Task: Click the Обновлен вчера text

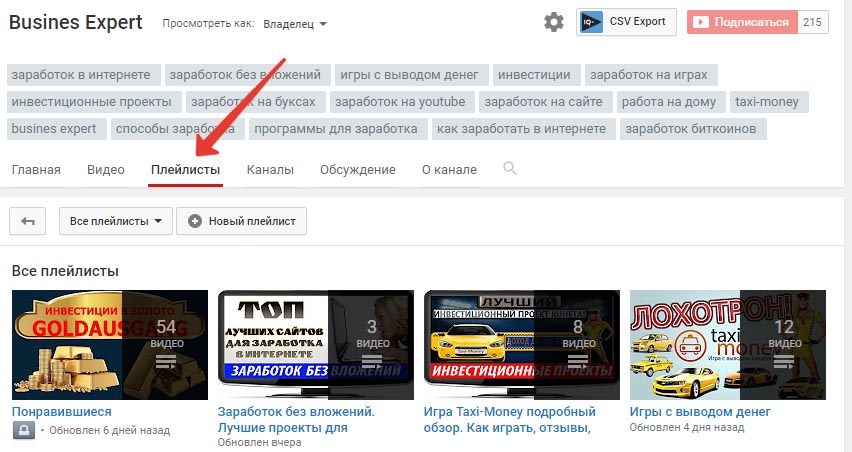Action: pyautogui.click(x=259, y=442)
